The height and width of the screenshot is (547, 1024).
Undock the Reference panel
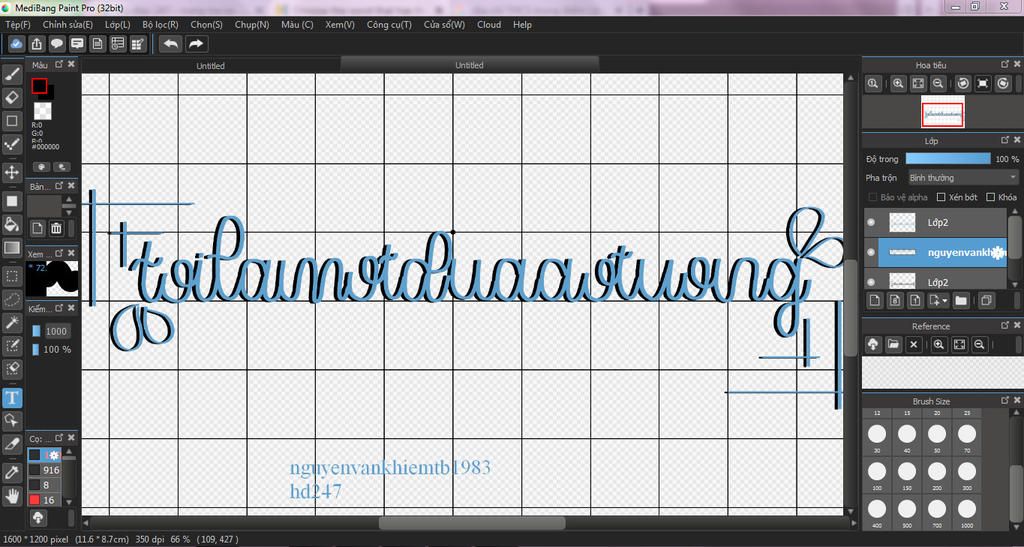1005,326
